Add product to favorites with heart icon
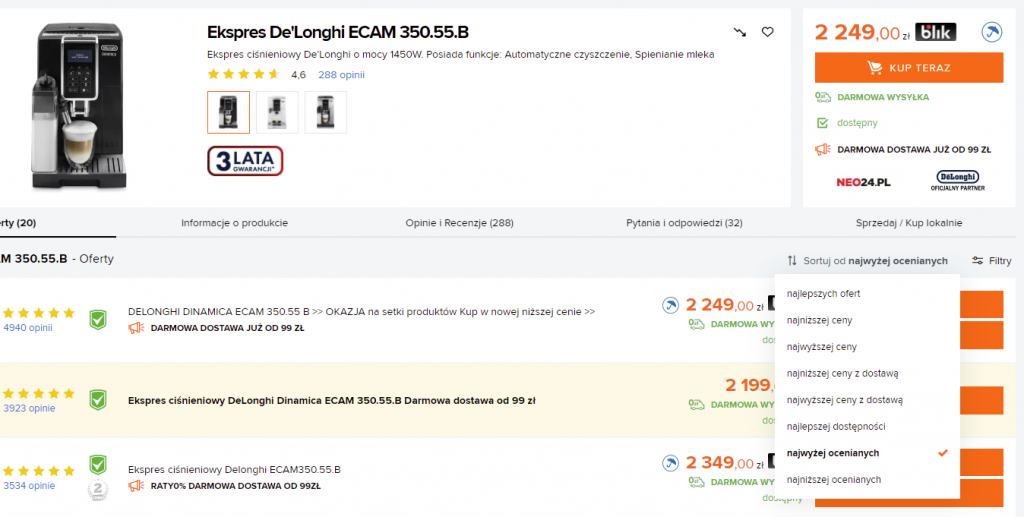1024x517 pixels. [767, 32]
